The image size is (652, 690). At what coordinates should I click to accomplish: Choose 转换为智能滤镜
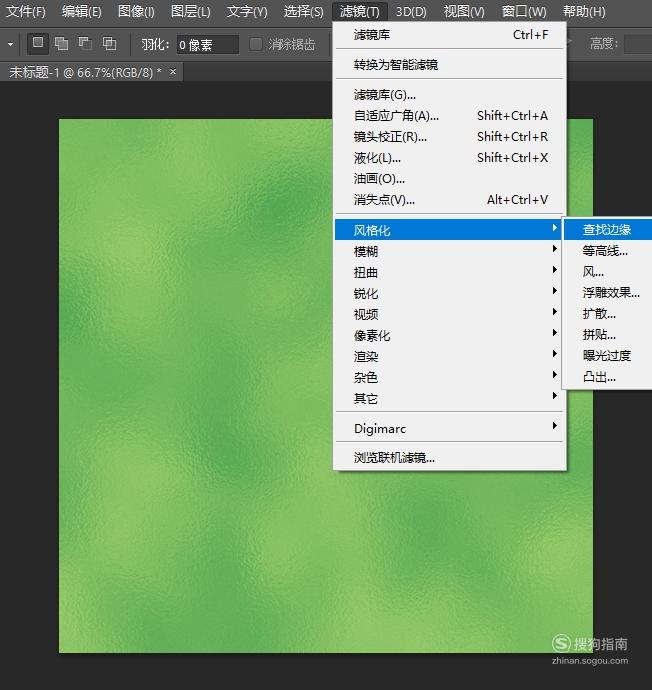click(x=449, y=65)
